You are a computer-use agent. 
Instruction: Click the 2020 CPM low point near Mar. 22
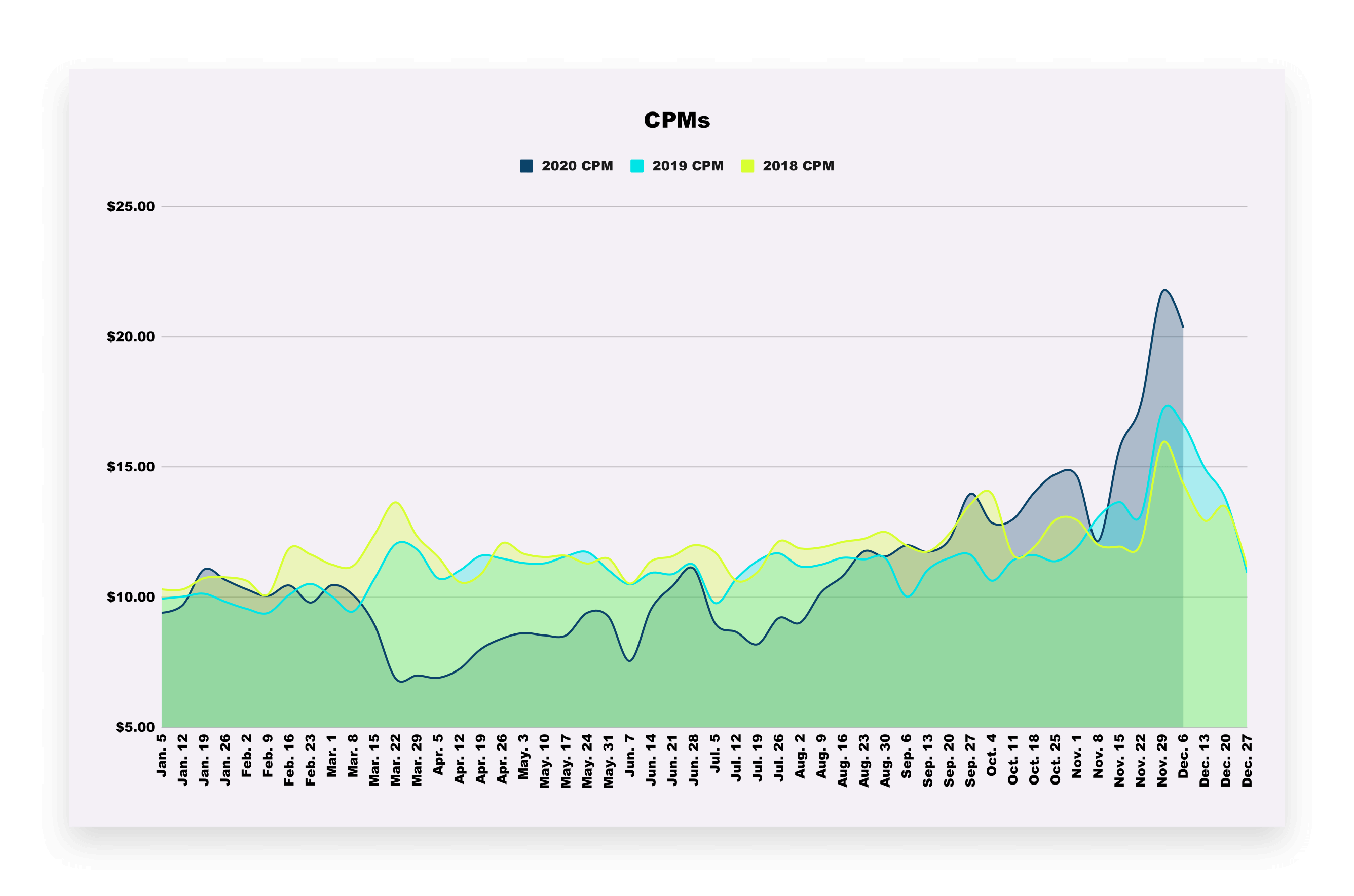[400, 681]
